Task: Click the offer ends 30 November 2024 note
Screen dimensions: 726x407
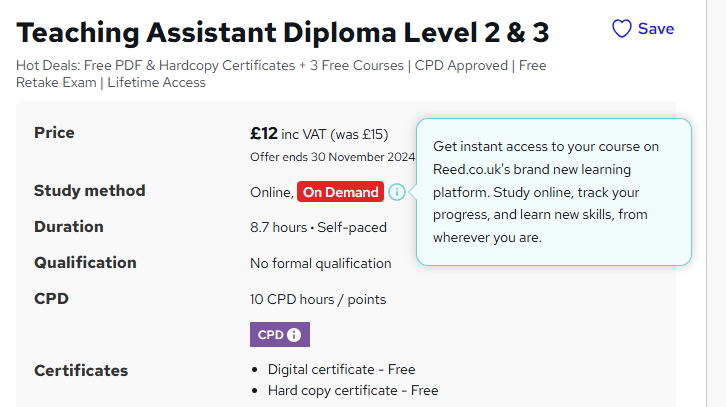Action: [x=332, y=156]
